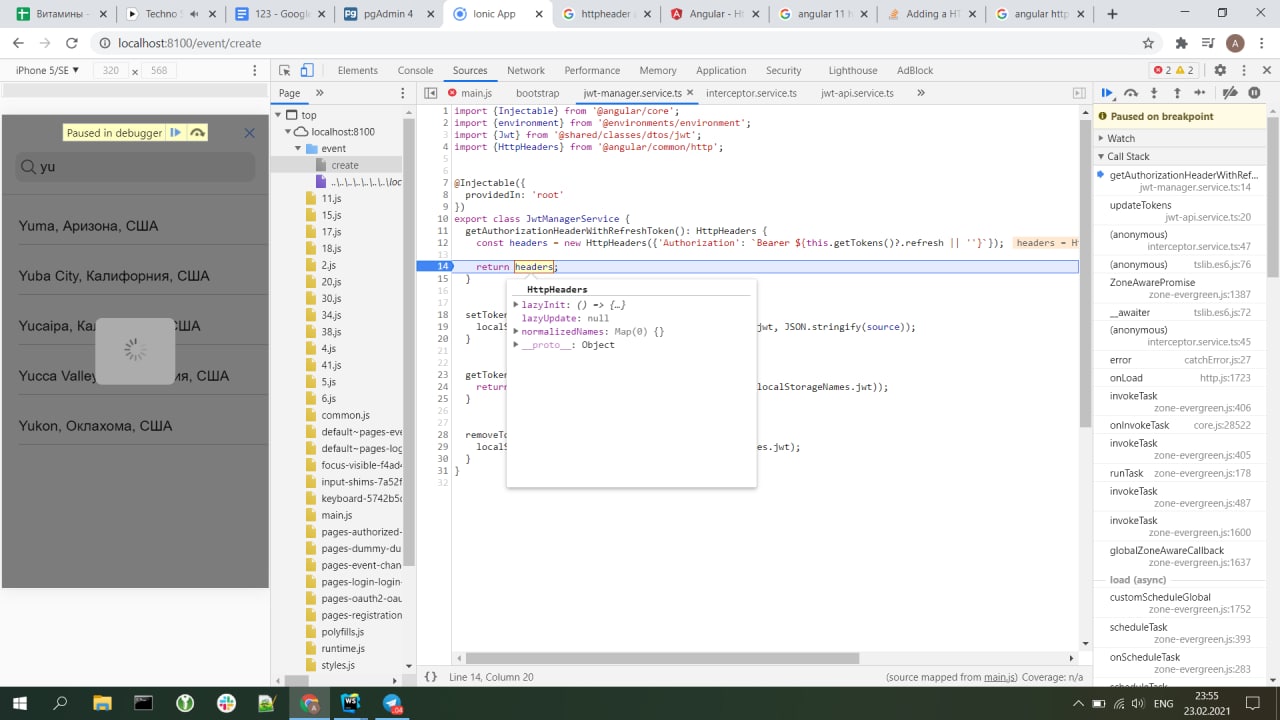Viewport: 1280px width, 720px height.
Task: Select updateTokens in the call stack
Action: (x=1142, y=205)
